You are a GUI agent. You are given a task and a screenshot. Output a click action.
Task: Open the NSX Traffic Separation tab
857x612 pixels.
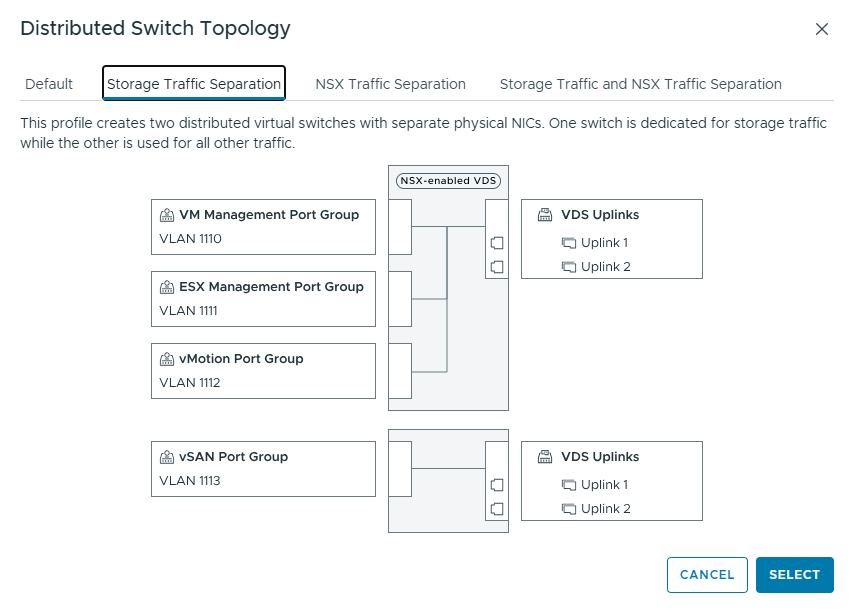point(390,84)
